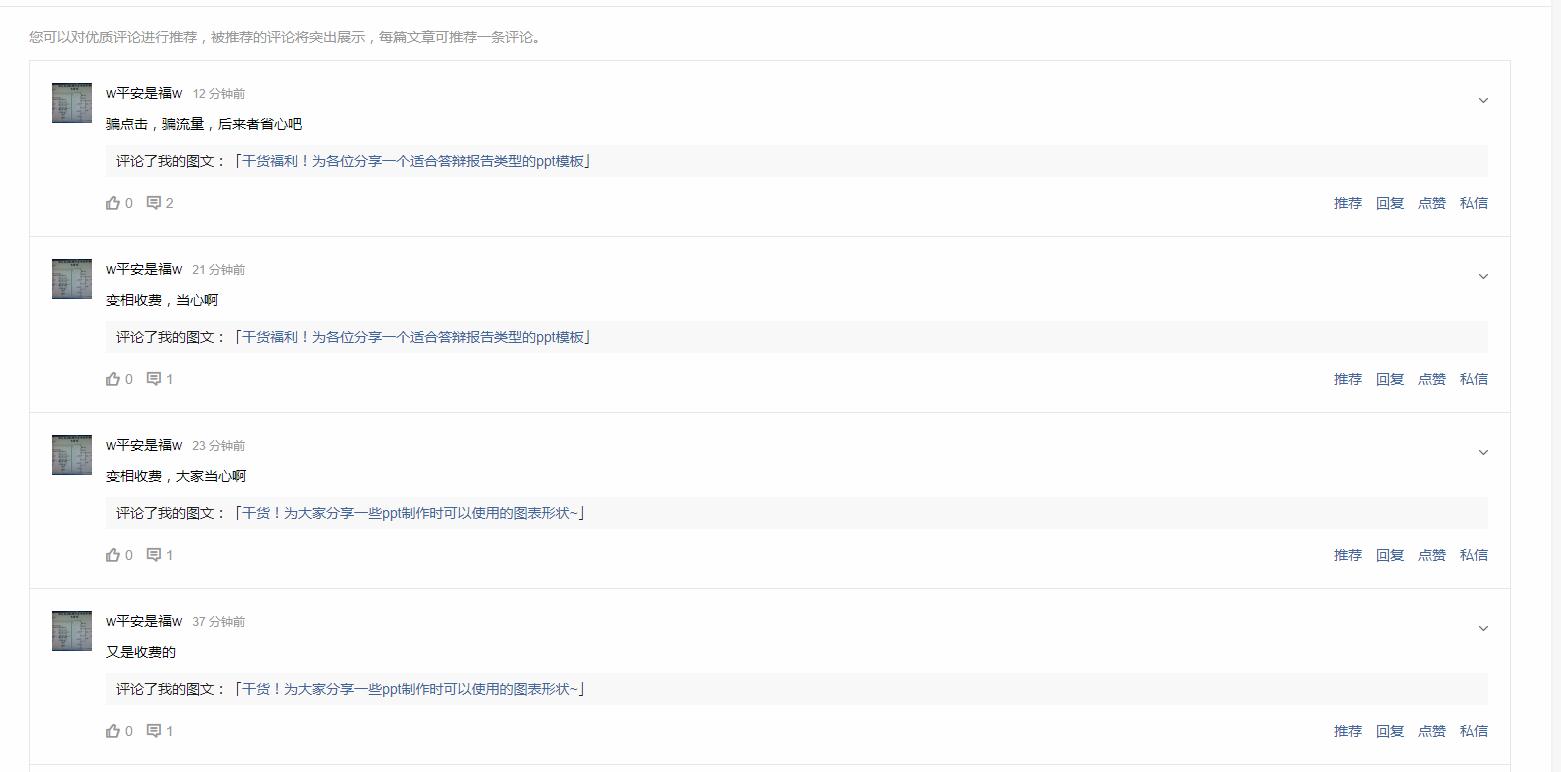Toggle 点赞 on the last comment
1561x772 pixels.
(1431, 730)
